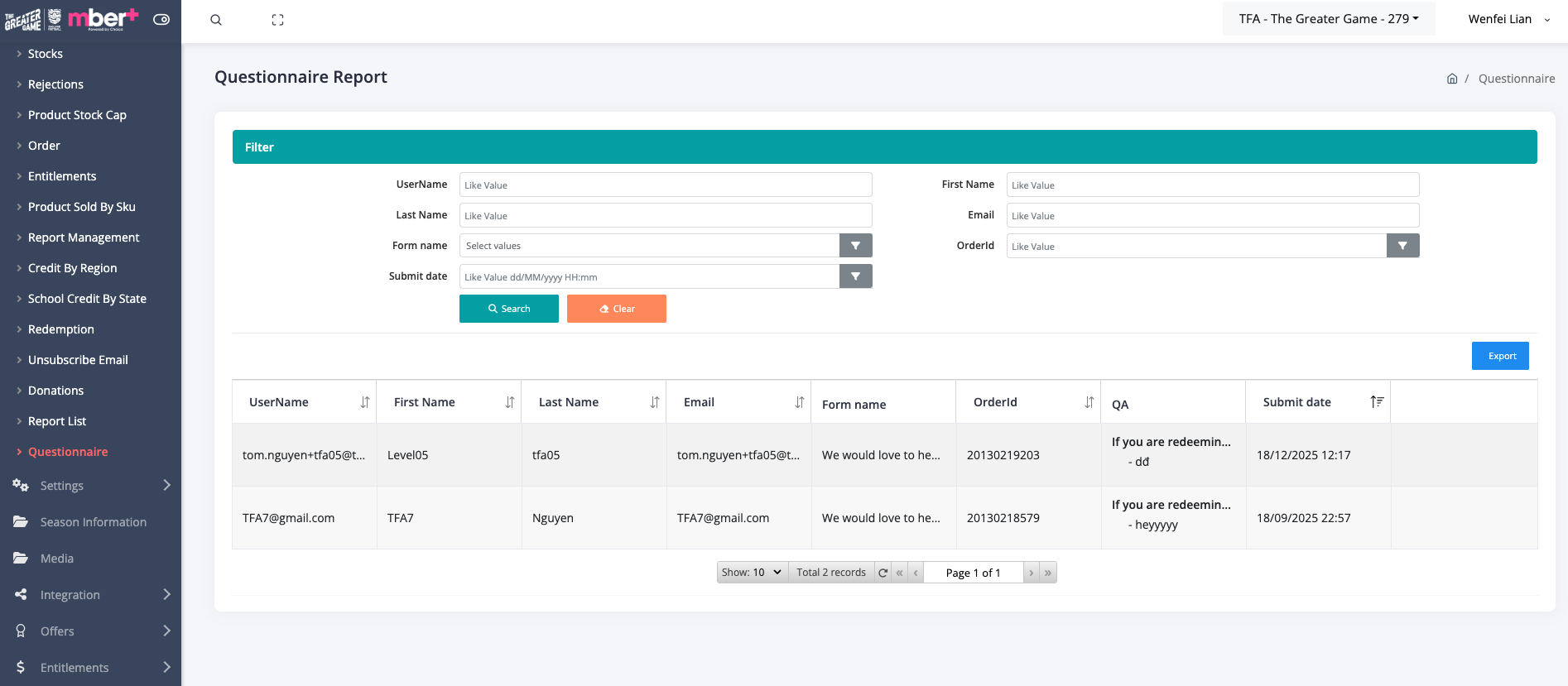
Task: Open the Form name dropdown
Action: point(855,246)
